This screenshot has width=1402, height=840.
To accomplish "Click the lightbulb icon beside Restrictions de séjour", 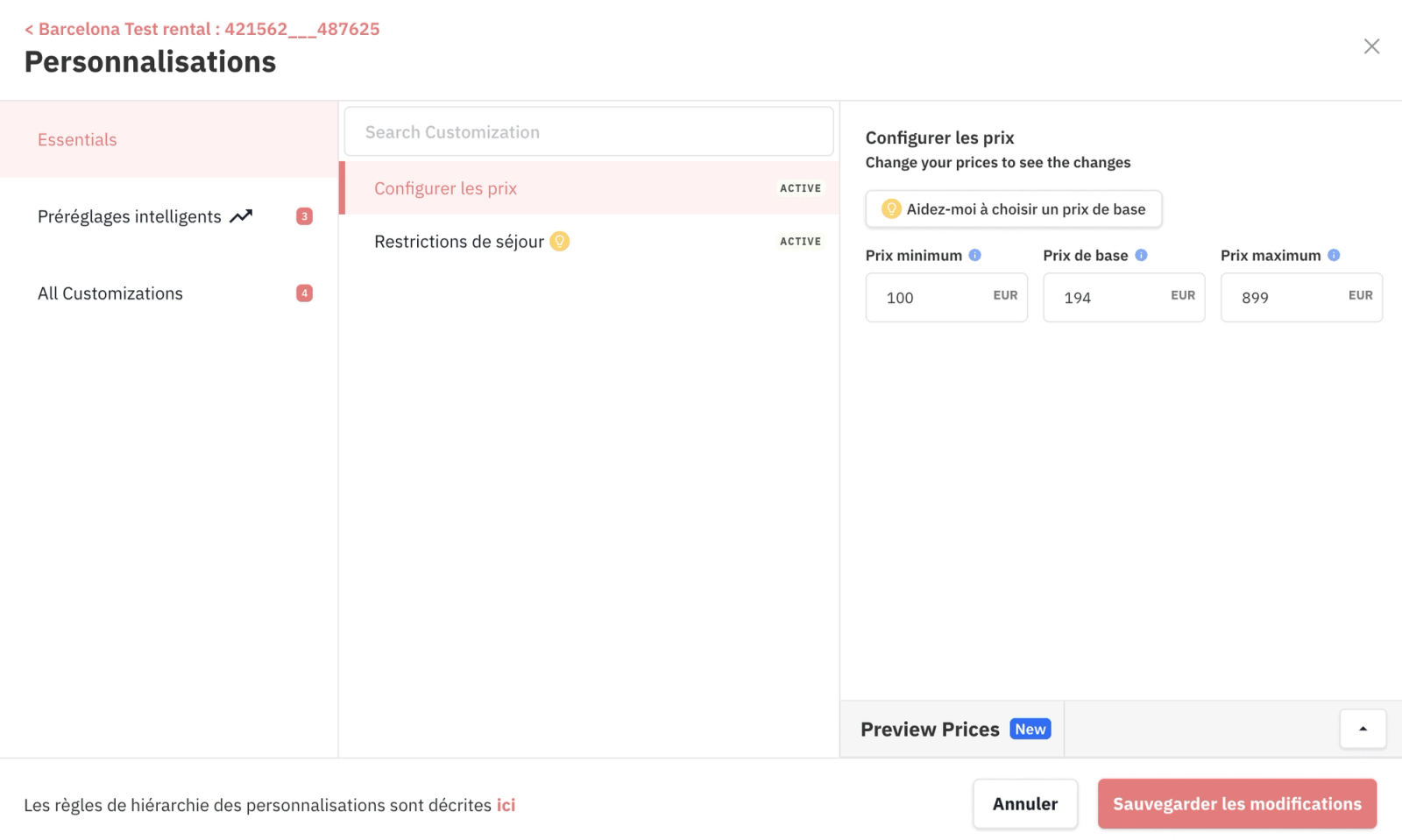I will (559, 241).
